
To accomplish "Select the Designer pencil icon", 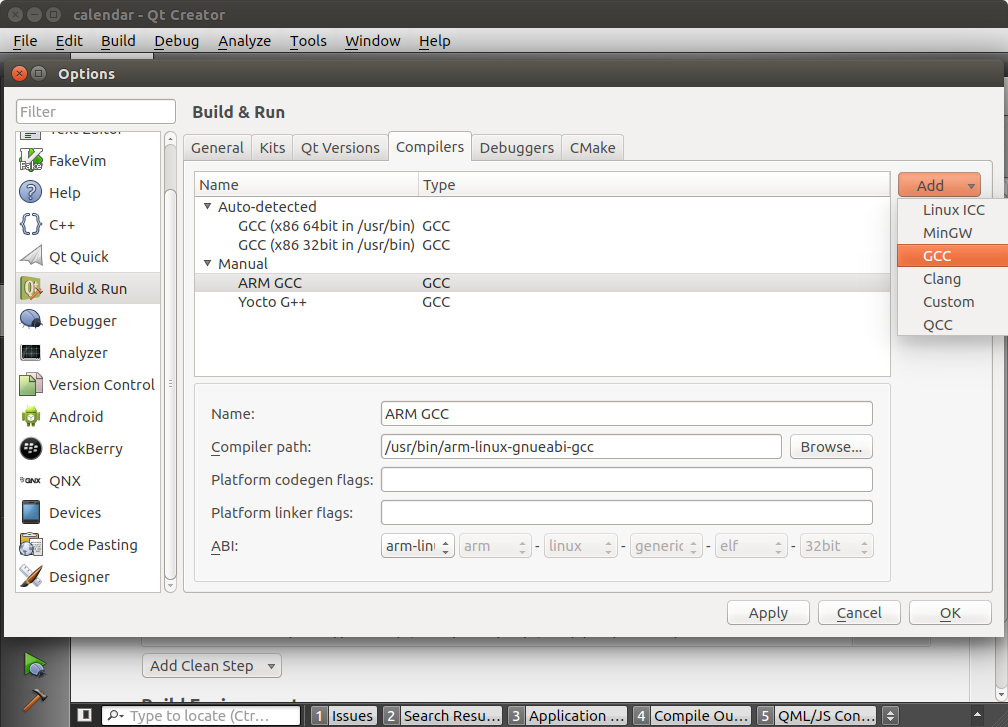I will (x=31, y=577).
